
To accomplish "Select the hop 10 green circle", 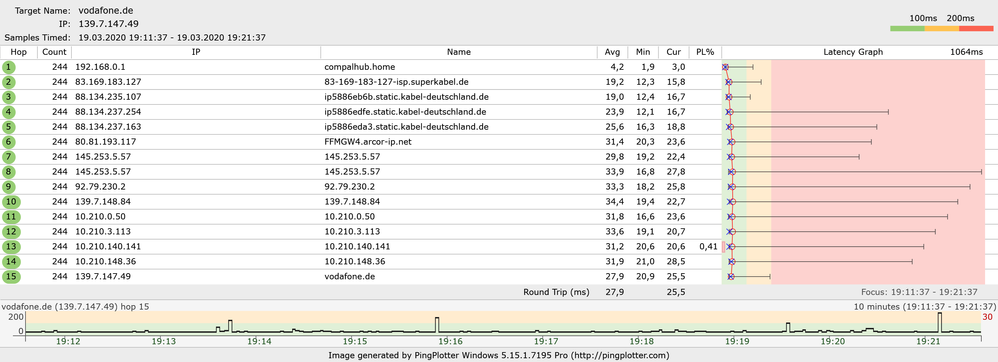I will [x=11, y=202].
